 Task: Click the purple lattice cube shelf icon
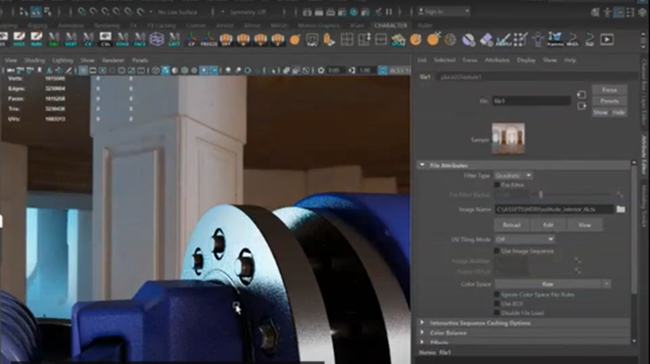coord(157,39)
